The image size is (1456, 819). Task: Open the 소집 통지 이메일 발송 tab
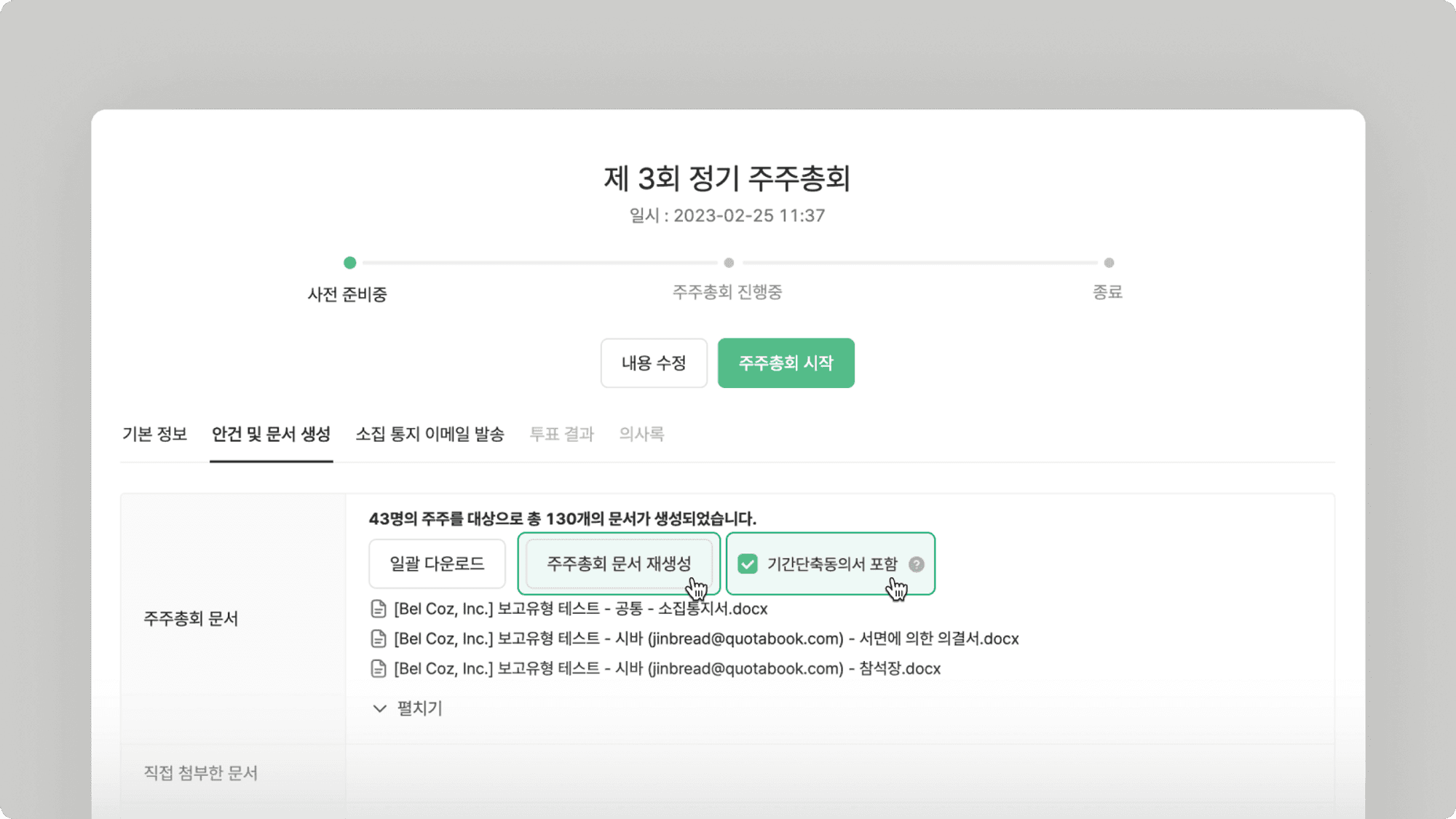(x=431, y=434)
